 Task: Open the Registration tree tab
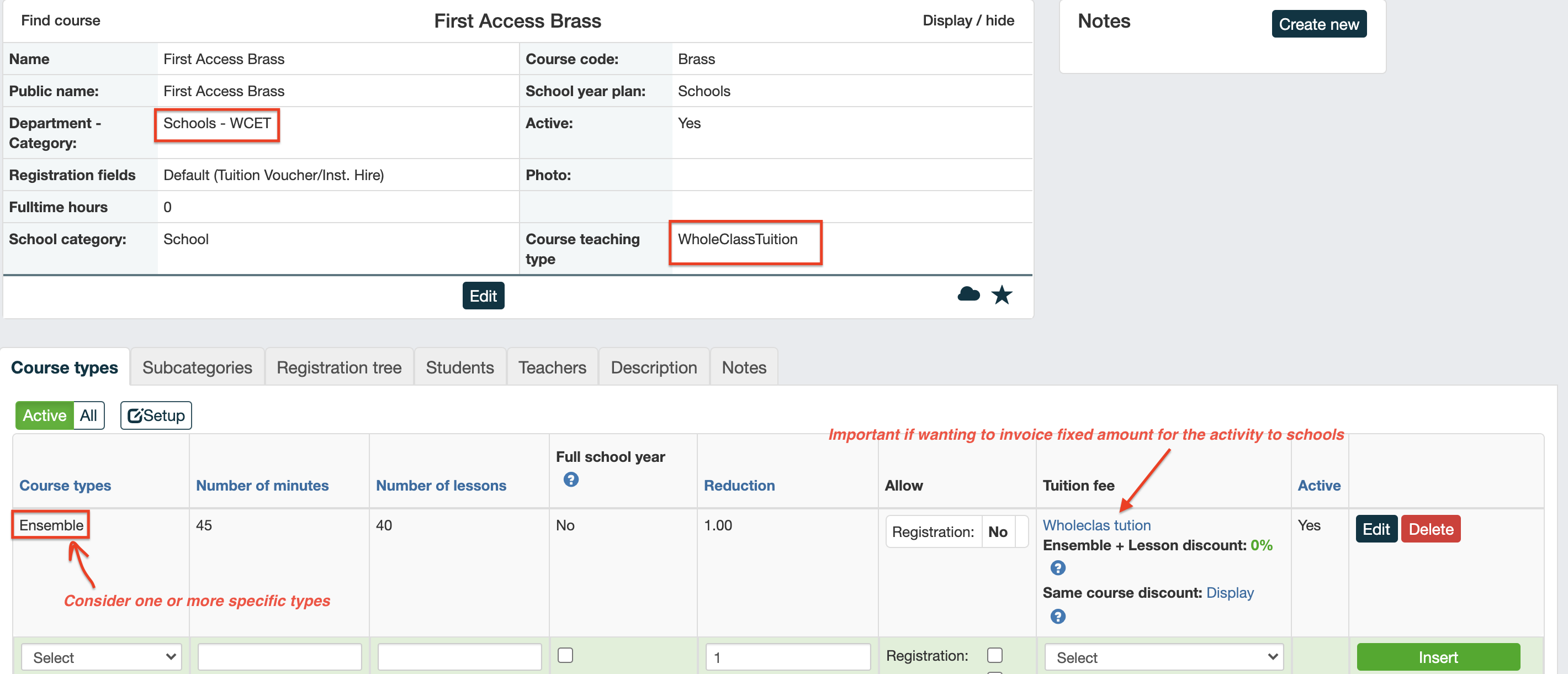[339, 367]
